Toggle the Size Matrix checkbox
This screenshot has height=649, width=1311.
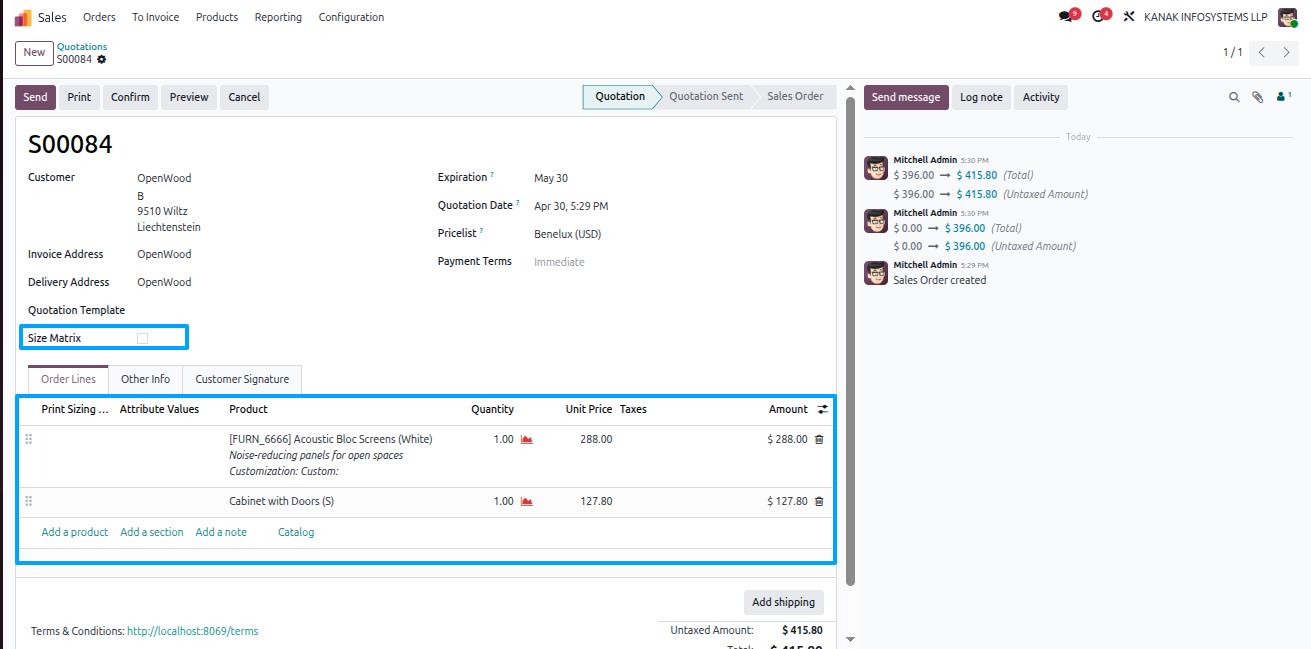click(142, 339)
